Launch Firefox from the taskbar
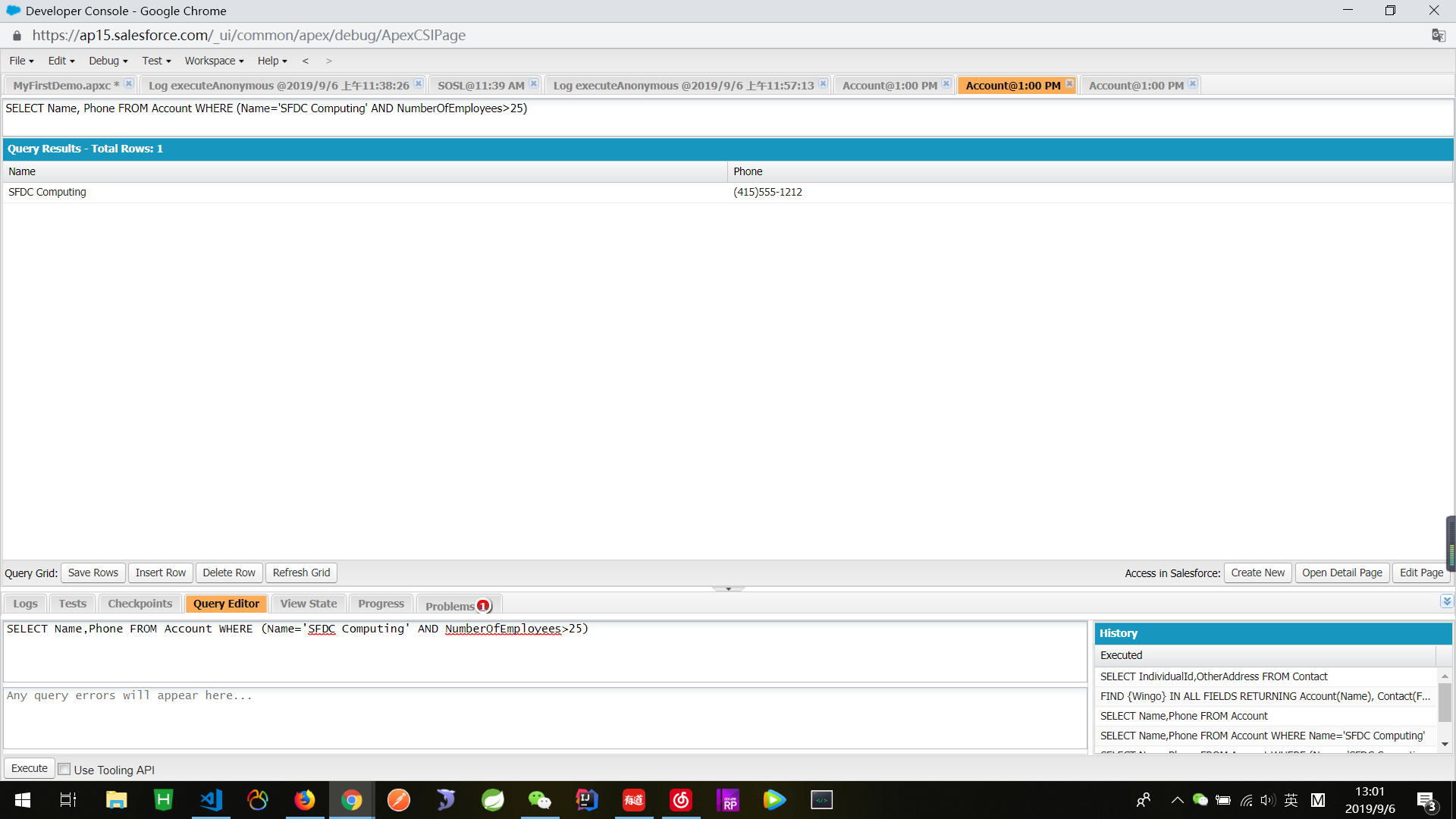 tap(304, 800)
